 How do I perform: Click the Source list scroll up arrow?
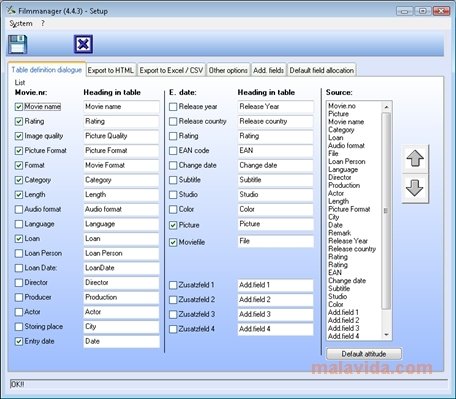tap(386, 107)
